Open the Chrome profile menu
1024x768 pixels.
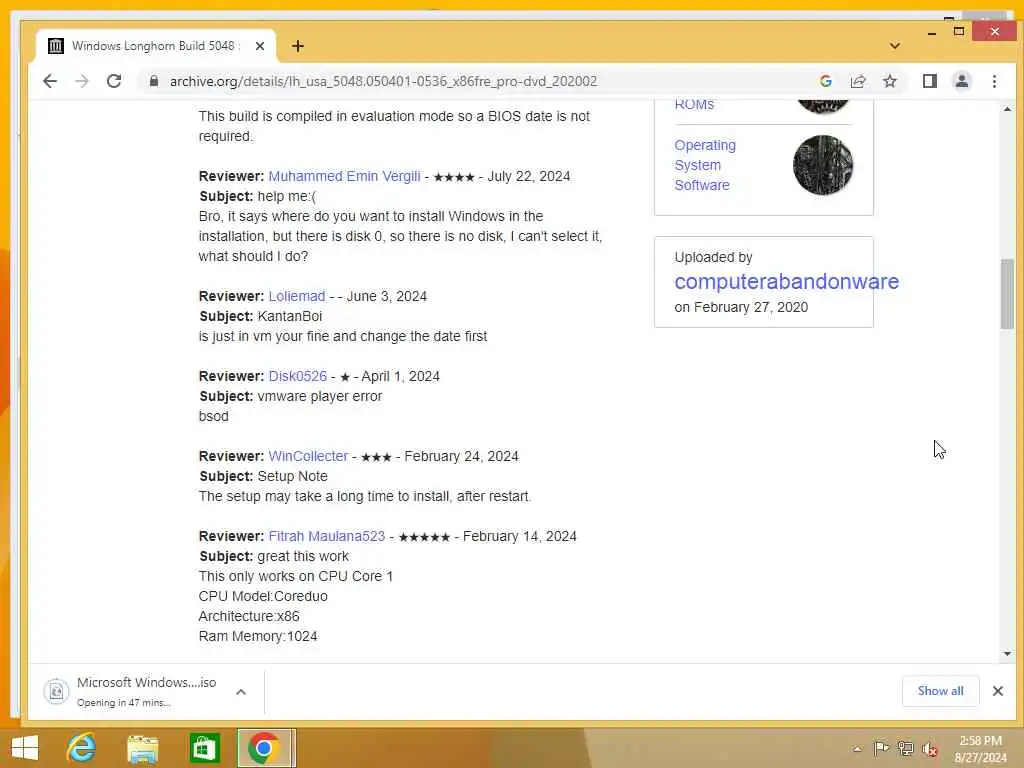[962, 81]
